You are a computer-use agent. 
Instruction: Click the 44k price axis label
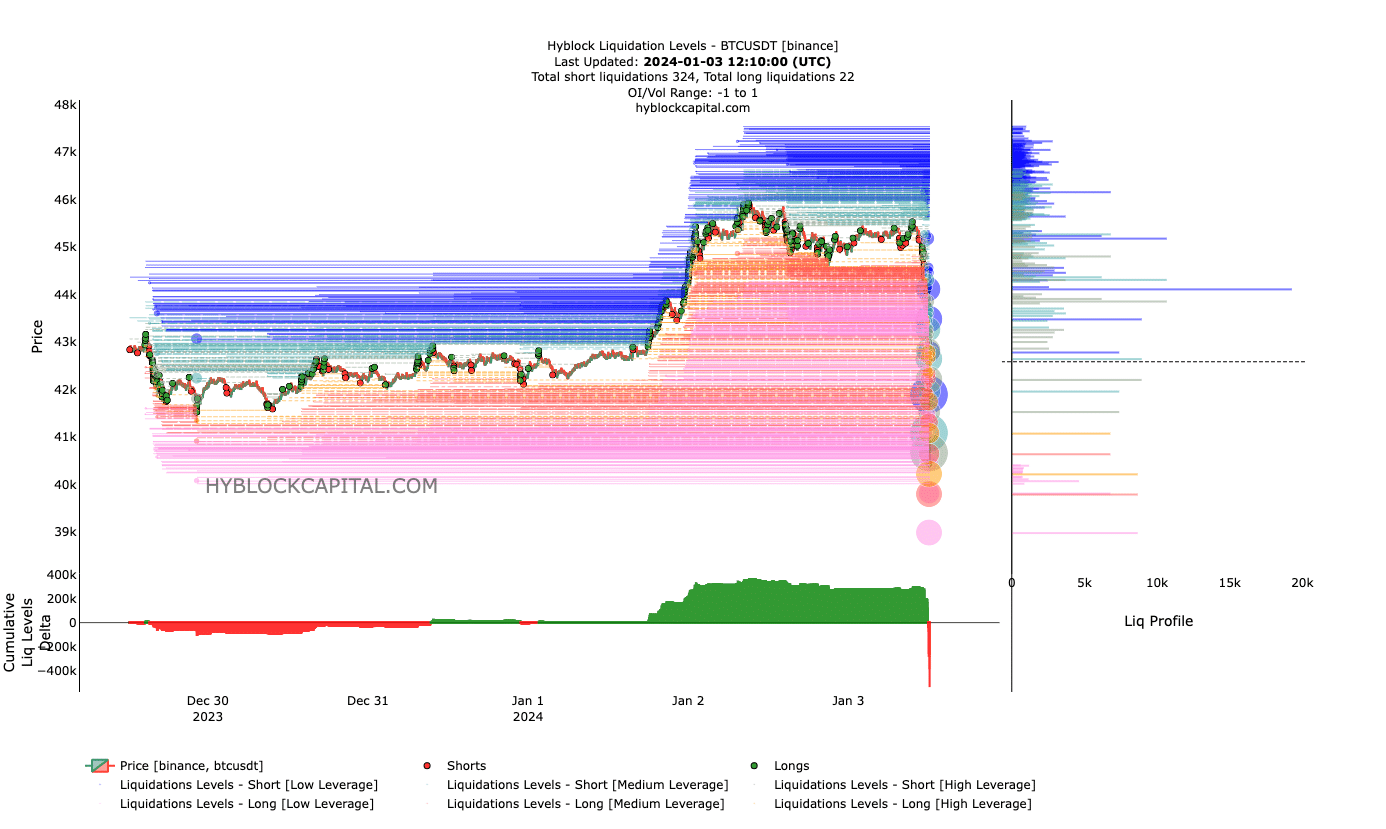click(x=66, y=295)
